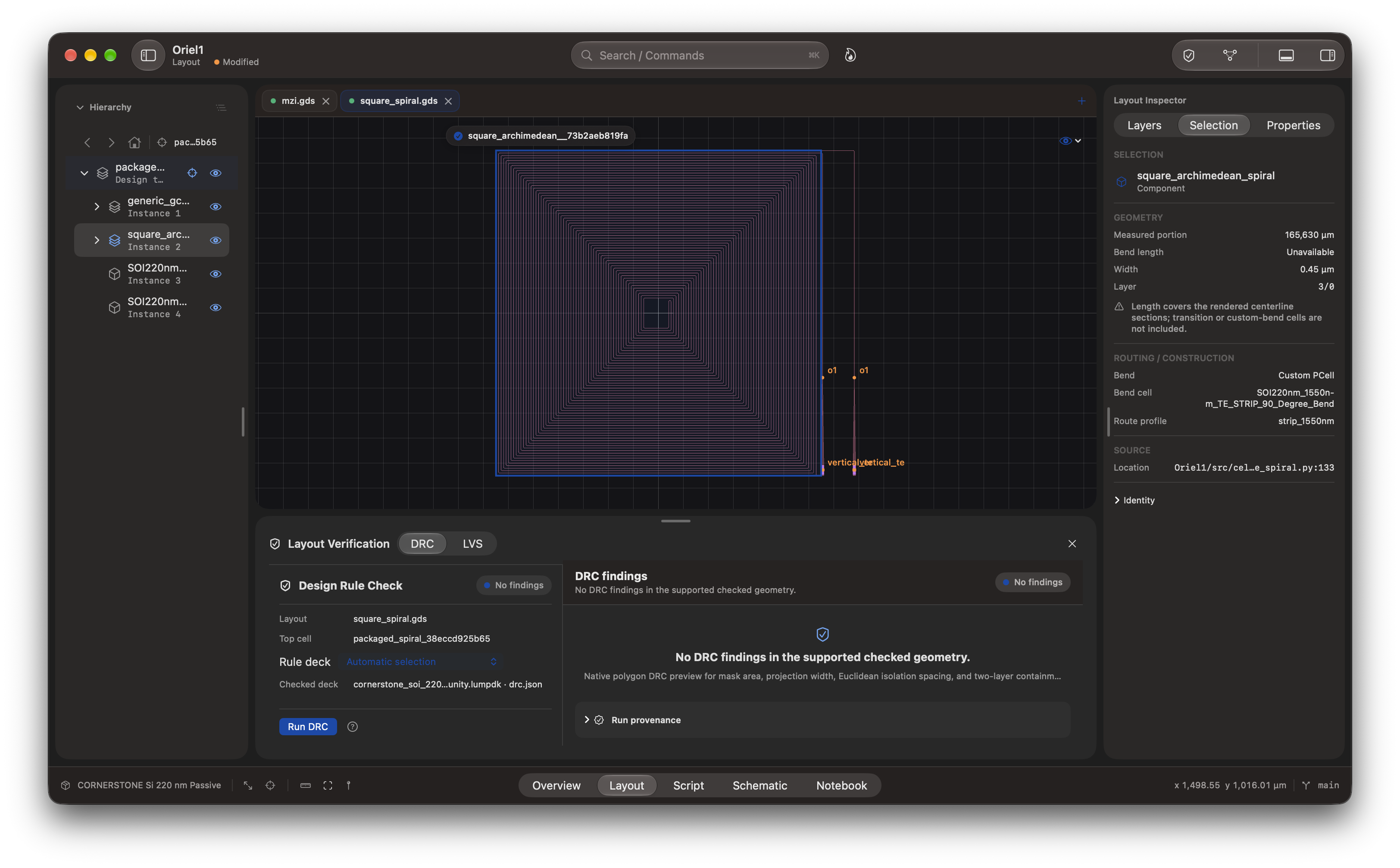Viewport: 1400px width, 868px height.
Task: Open the Properties inspector tab
Action: (x=1293, y=125)
